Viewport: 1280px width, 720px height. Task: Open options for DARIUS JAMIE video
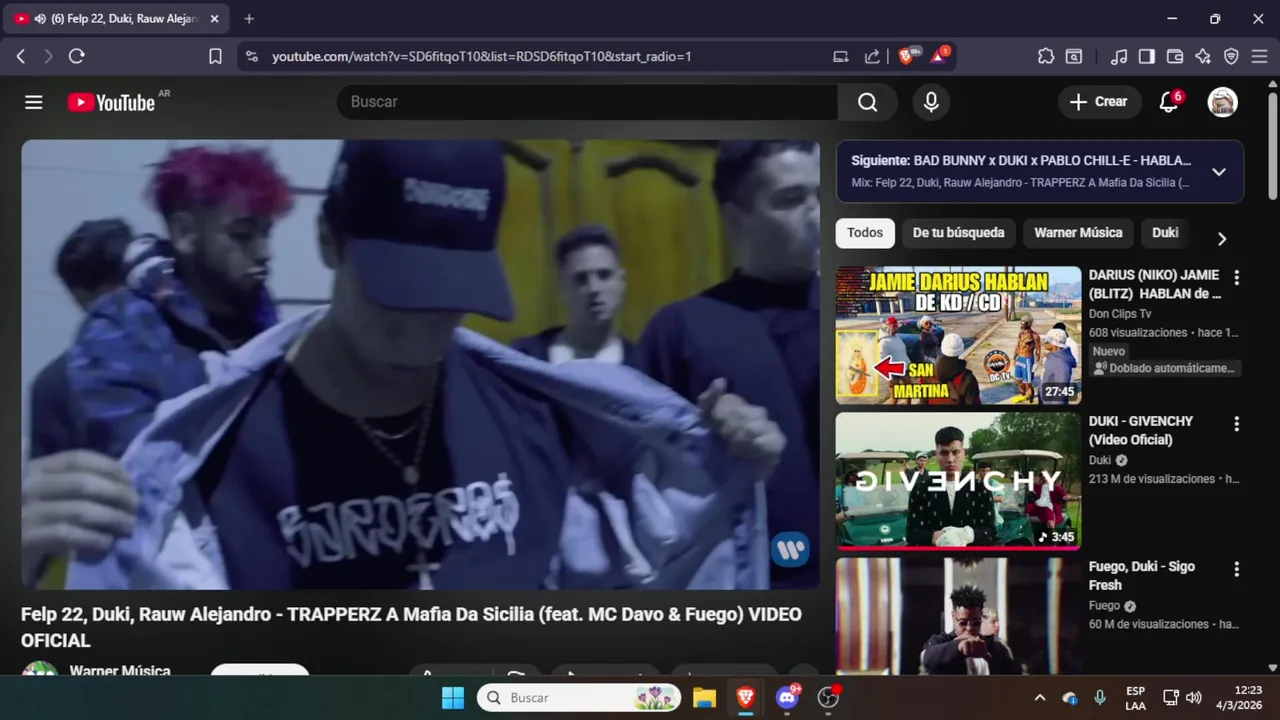[x=1236, y=278]
